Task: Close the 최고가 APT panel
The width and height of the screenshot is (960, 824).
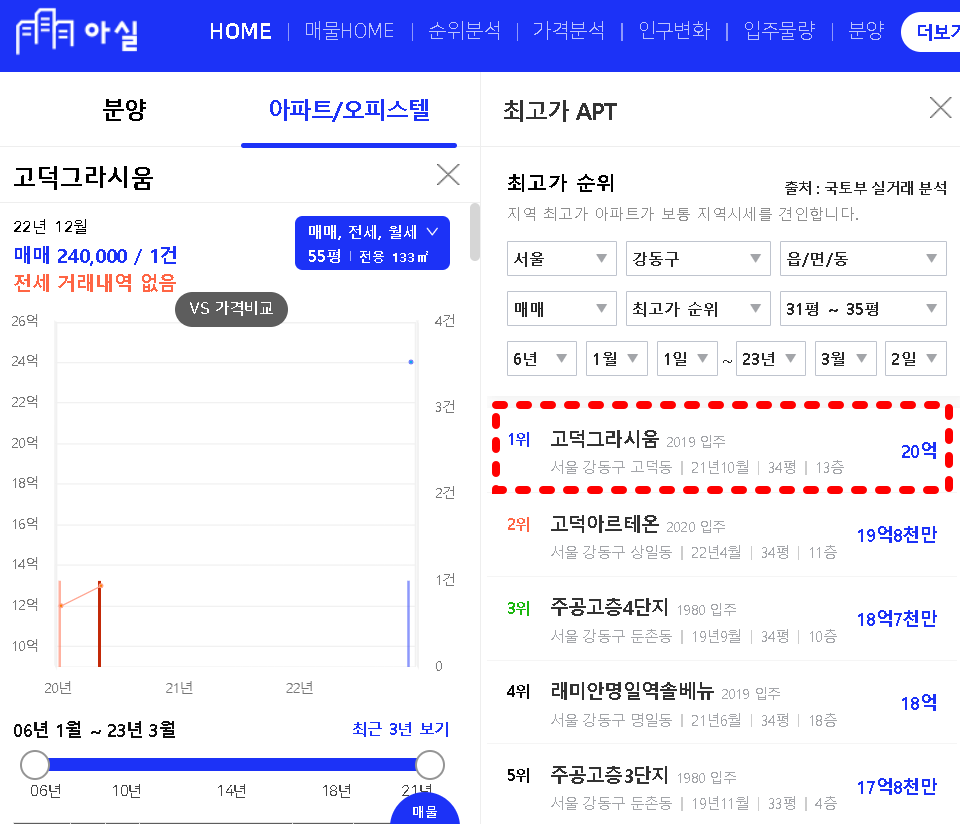Action: (940, 108)
